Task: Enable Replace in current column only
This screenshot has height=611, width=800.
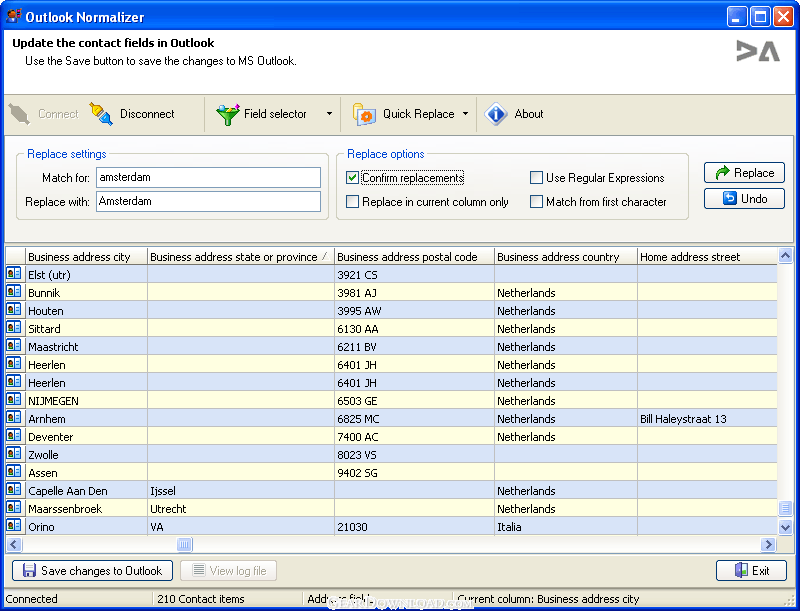Action: coord(352,201)
